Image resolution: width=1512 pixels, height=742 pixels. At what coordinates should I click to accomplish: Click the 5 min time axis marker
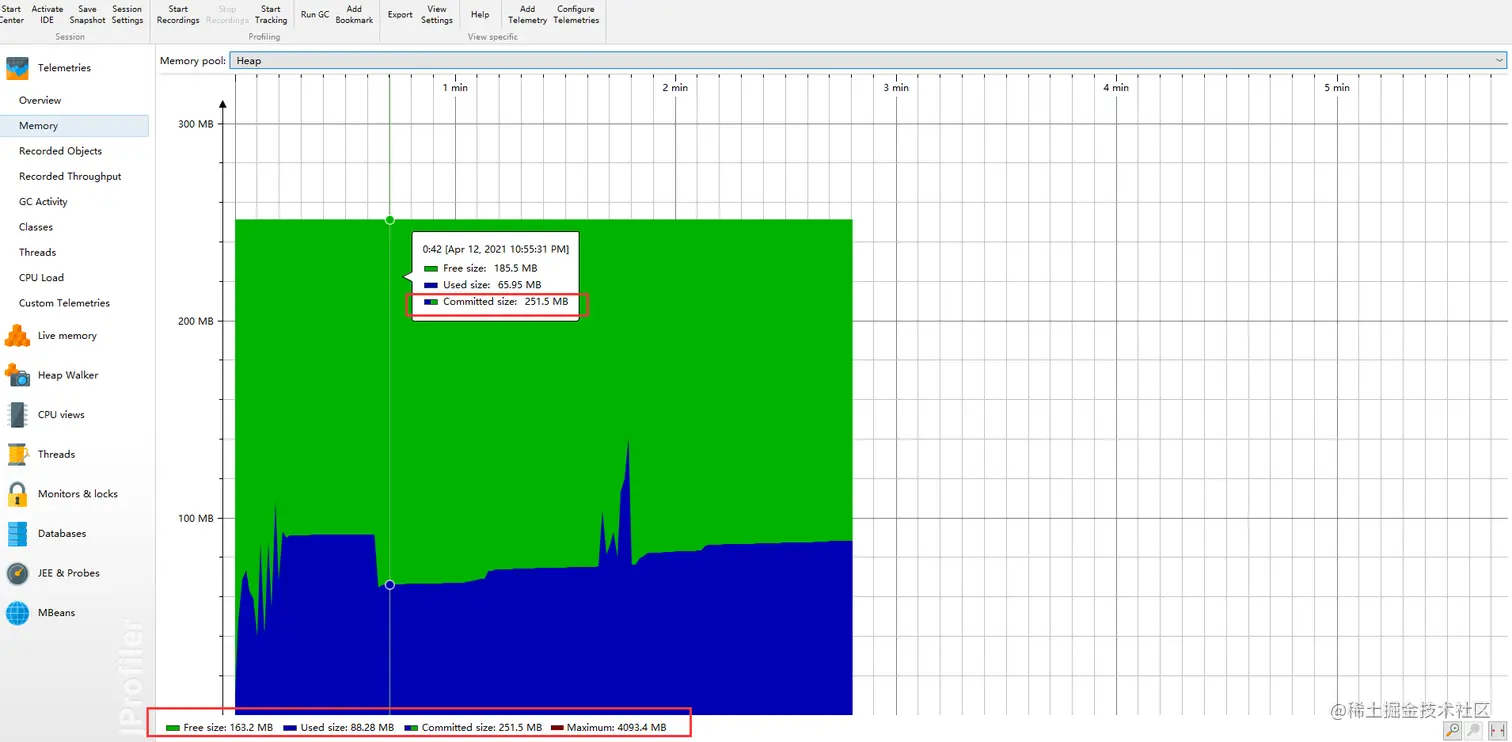1337,88
